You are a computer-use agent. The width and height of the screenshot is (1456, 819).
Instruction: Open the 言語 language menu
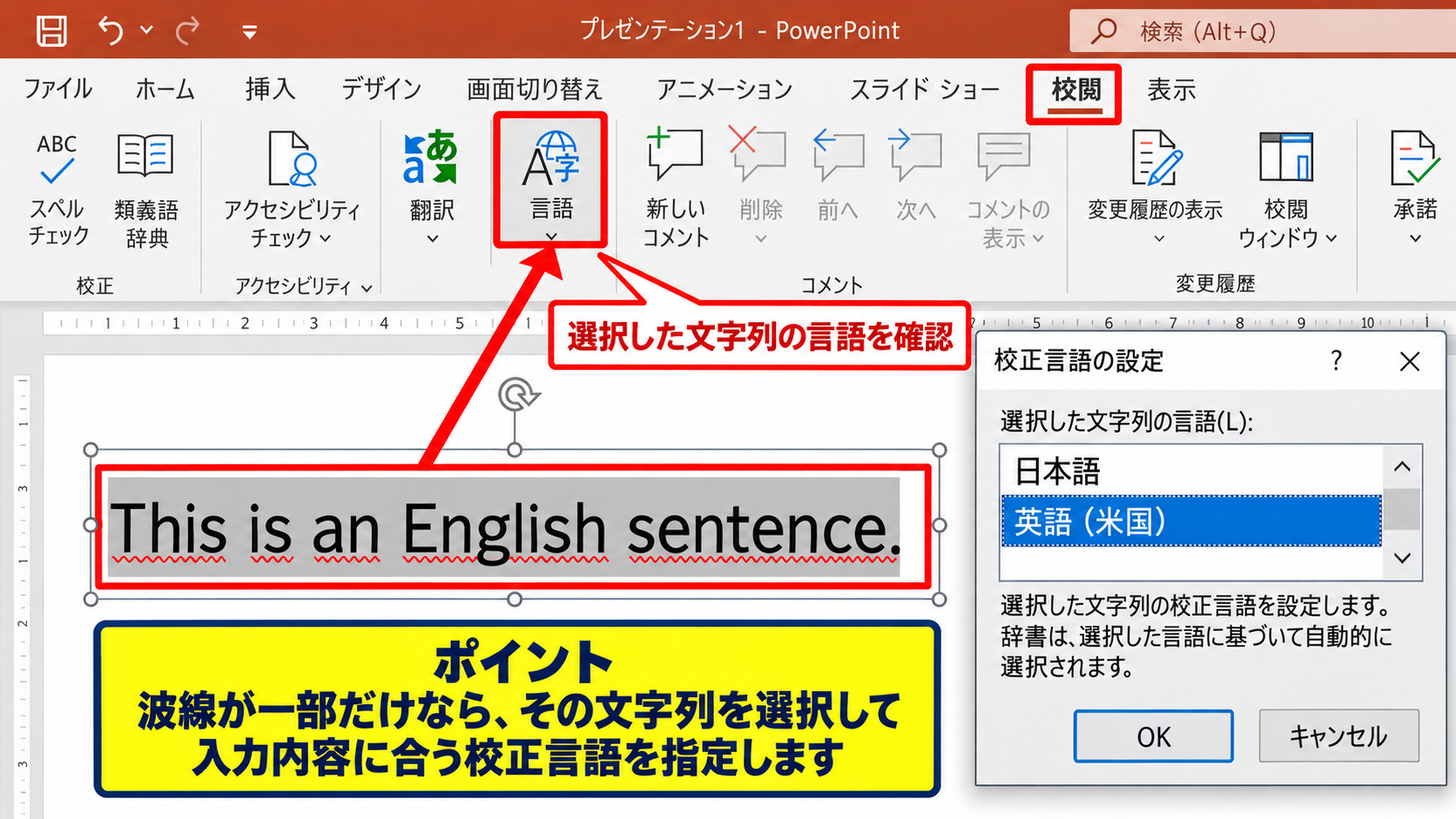[x=551, y=181]
